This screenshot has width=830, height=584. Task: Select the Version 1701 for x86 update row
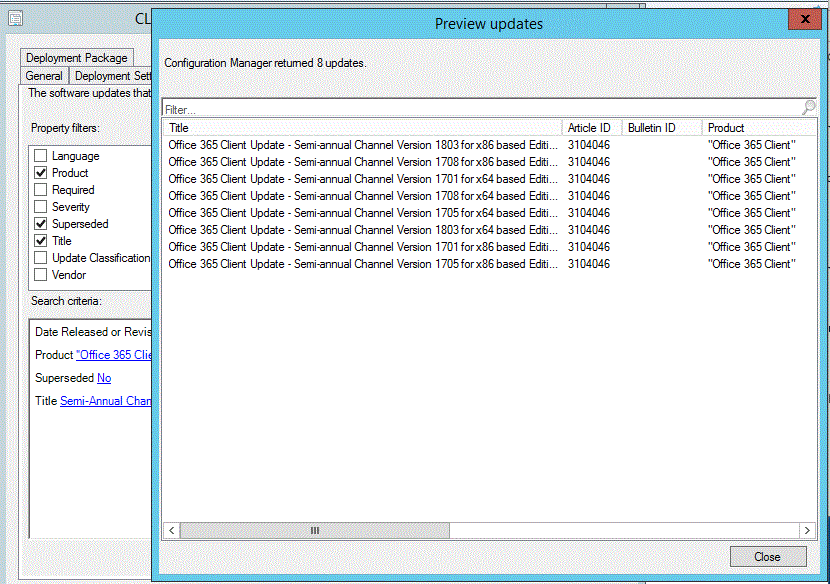pos(490,247)
